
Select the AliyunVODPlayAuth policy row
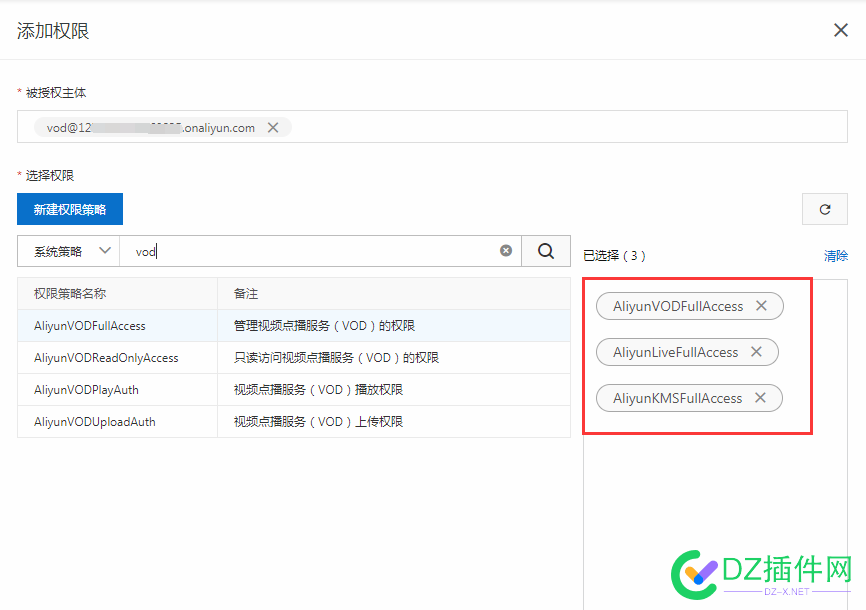coord(294,390)
